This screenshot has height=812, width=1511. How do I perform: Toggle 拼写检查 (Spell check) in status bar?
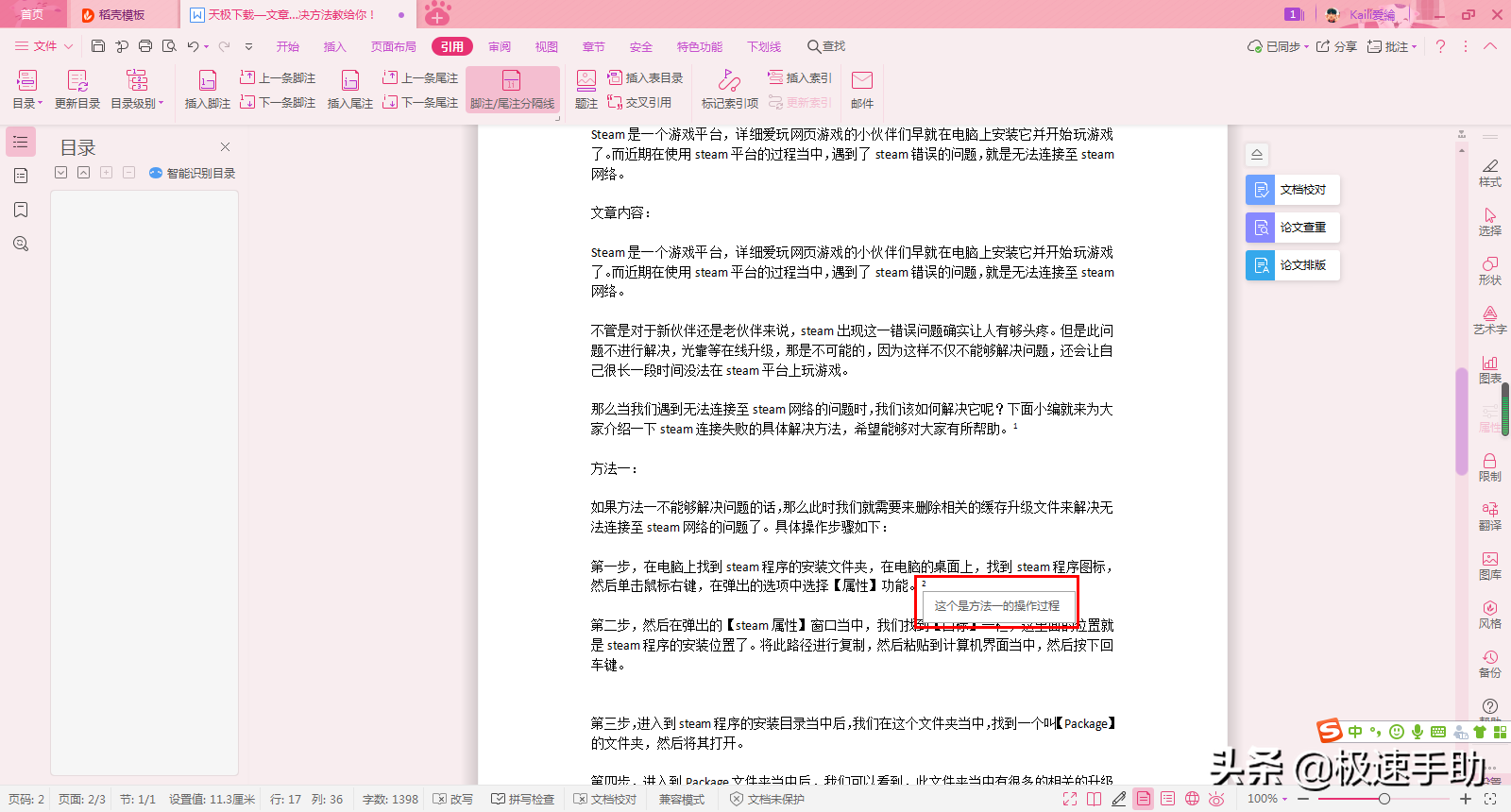(522, 799)
